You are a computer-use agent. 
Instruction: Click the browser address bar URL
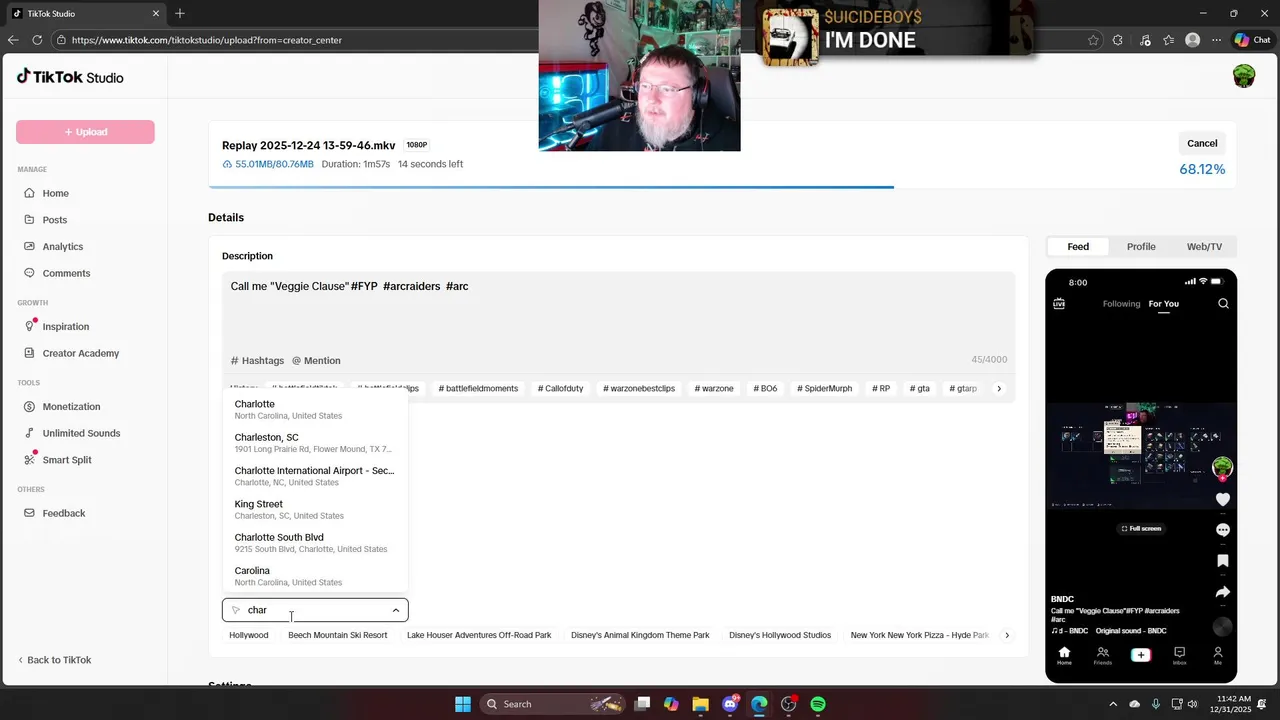207,40
